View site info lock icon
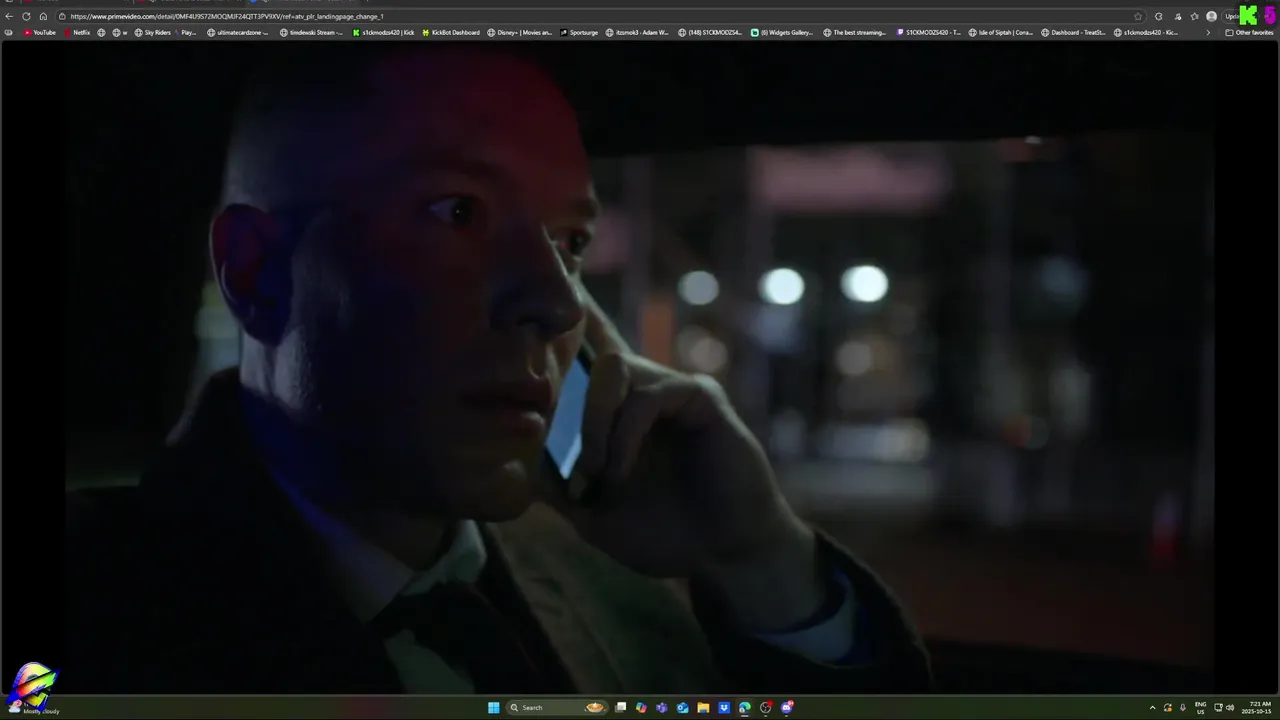1280x720 pixels. point(62,16)
